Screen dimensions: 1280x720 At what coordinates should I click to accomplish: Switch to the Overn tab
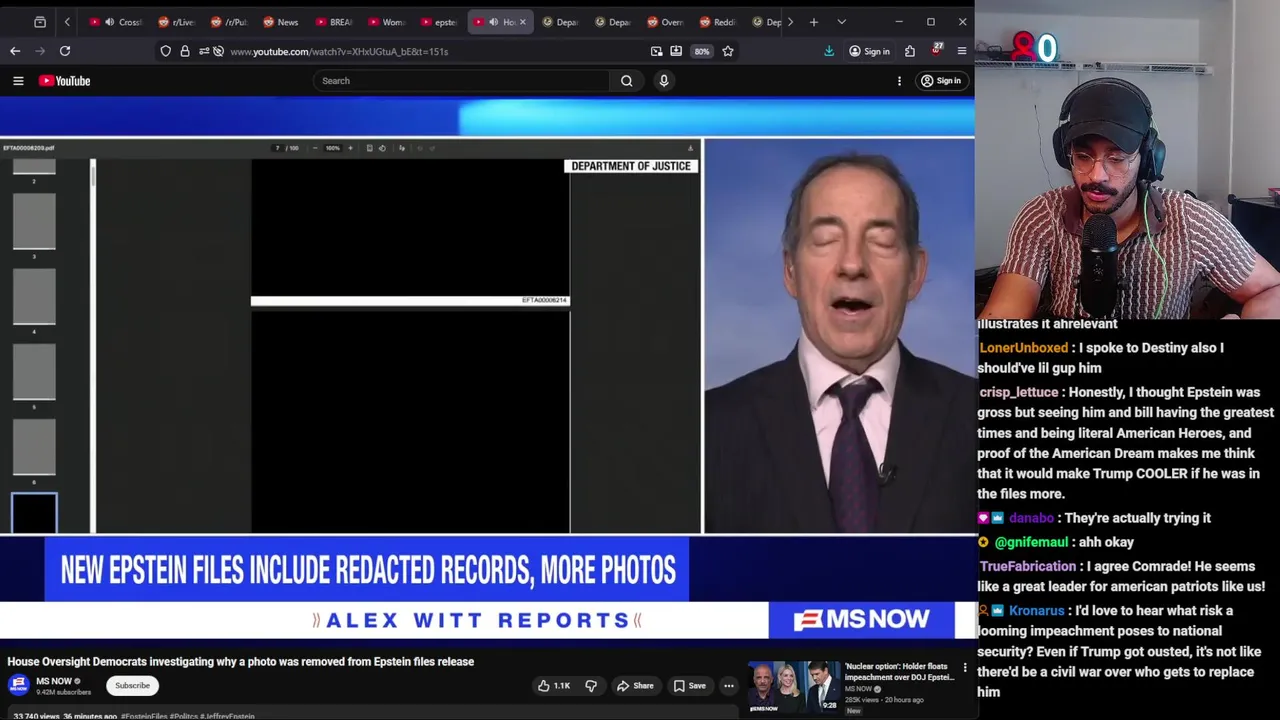pyautogui.click(x=665, y=22)
